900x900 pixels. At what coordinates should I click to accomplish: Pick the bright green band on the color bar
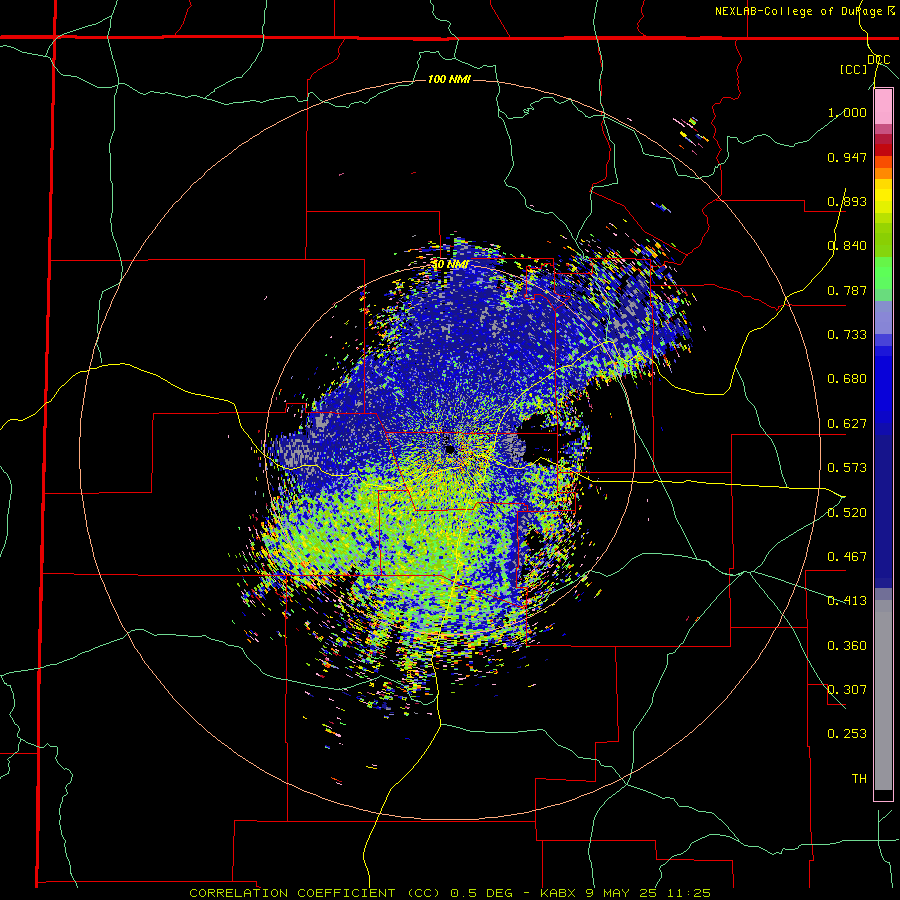pos(883,273)
